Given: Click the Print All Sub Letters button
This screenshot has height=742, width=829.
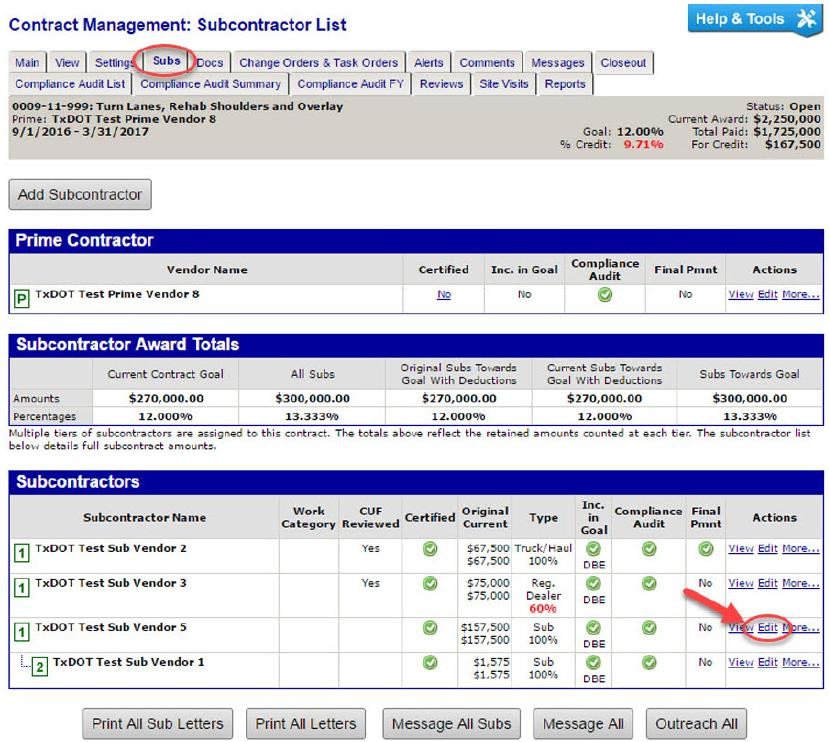Looking at the screenshot, I should [158, 724].
